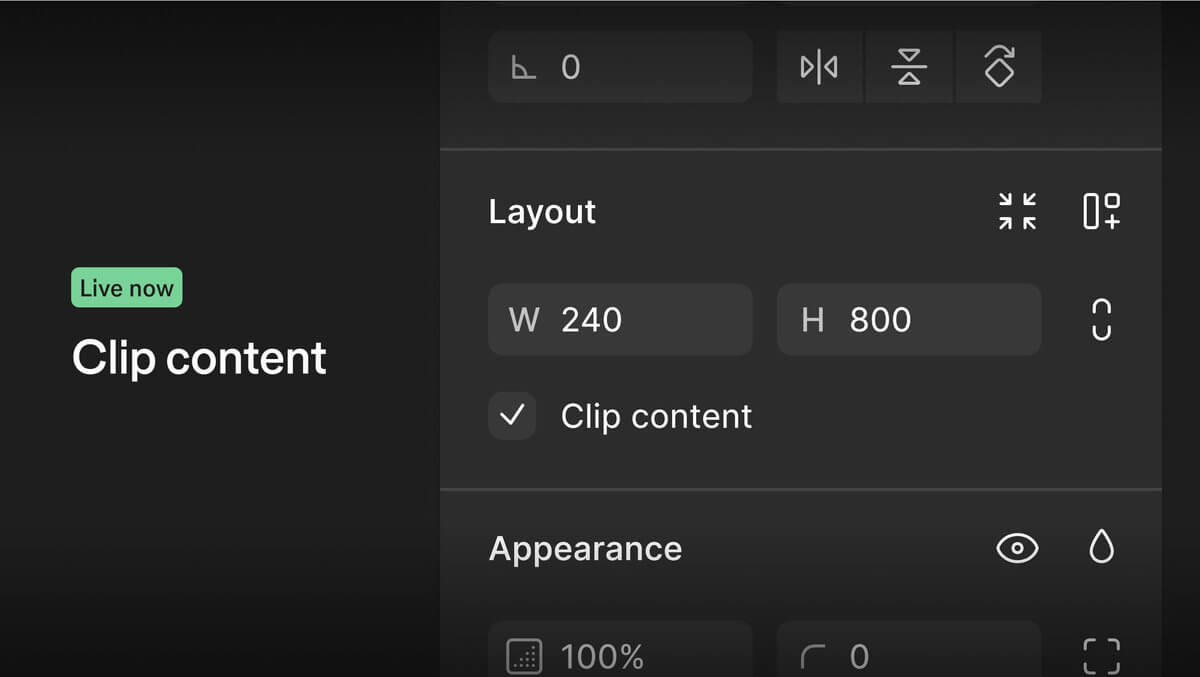Select the Layout panel header
The width and height of the screenshot is (1200, 677).
click(541, 211)
